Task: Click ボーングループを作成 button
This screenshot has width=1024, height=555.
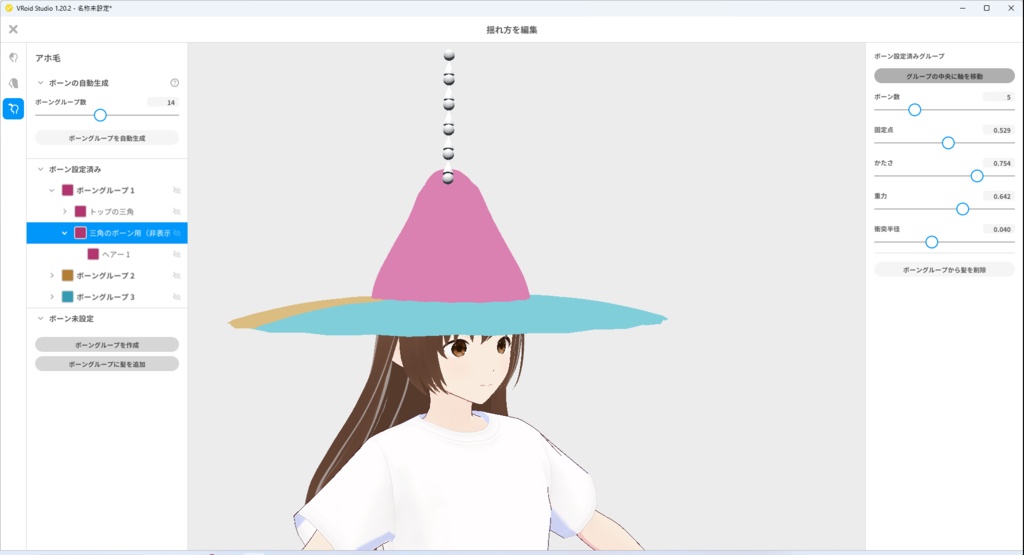Action: point(107,345)
